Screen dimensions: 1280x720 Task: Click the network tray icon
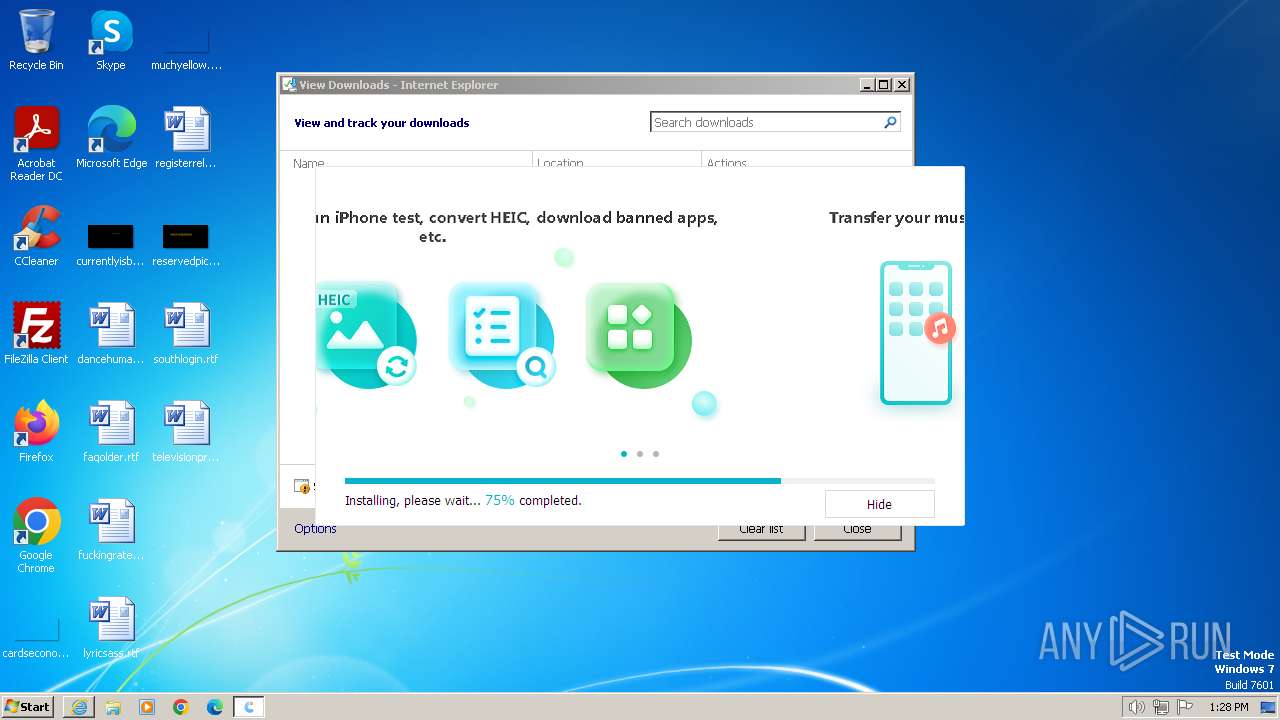tap(1161, 707)
